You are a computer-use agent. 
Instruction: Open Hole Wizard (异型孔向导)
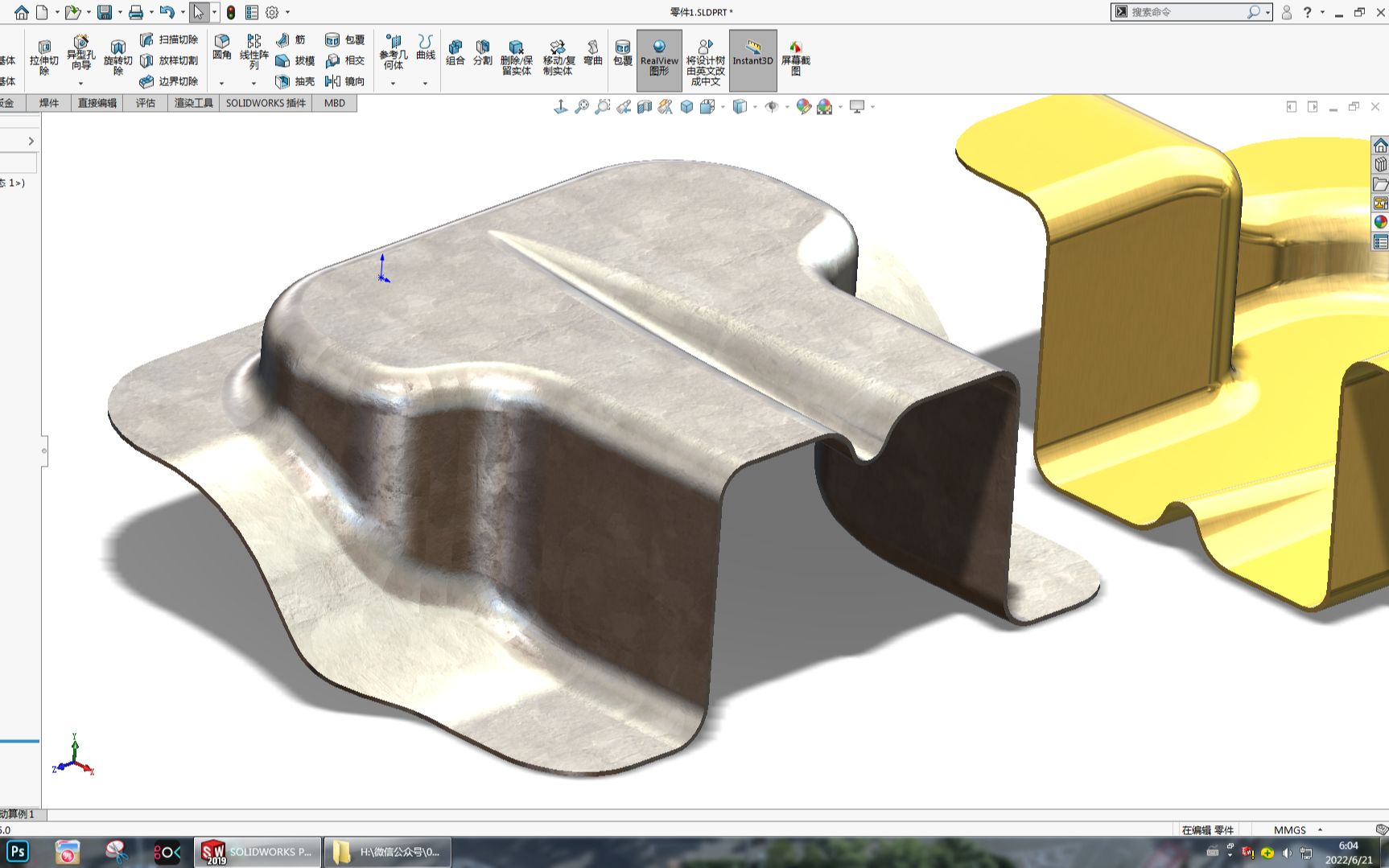pos(80,53)
